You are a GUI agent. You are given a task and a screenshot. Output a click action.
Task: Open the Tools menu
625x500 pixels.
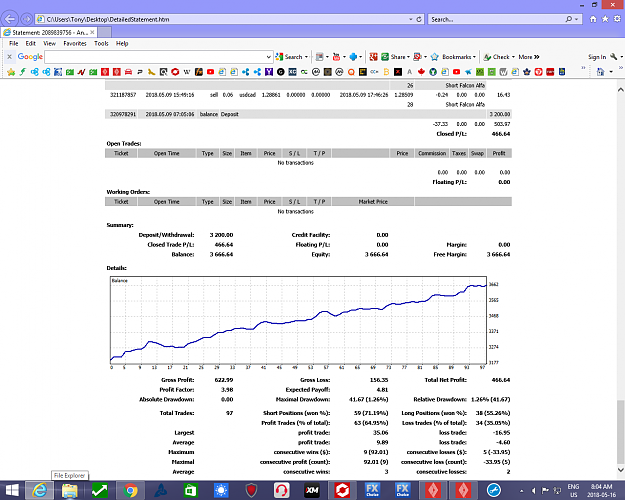(101, 43)
